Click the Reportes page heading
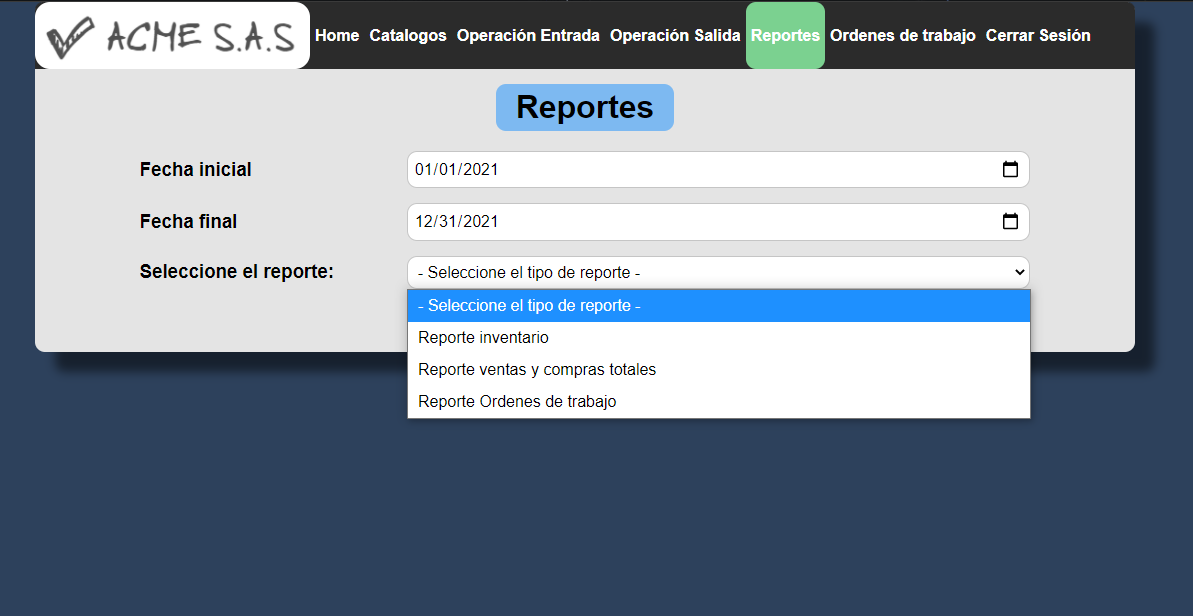The height and width of the screenshot is (616, 1193). (584, 107)
